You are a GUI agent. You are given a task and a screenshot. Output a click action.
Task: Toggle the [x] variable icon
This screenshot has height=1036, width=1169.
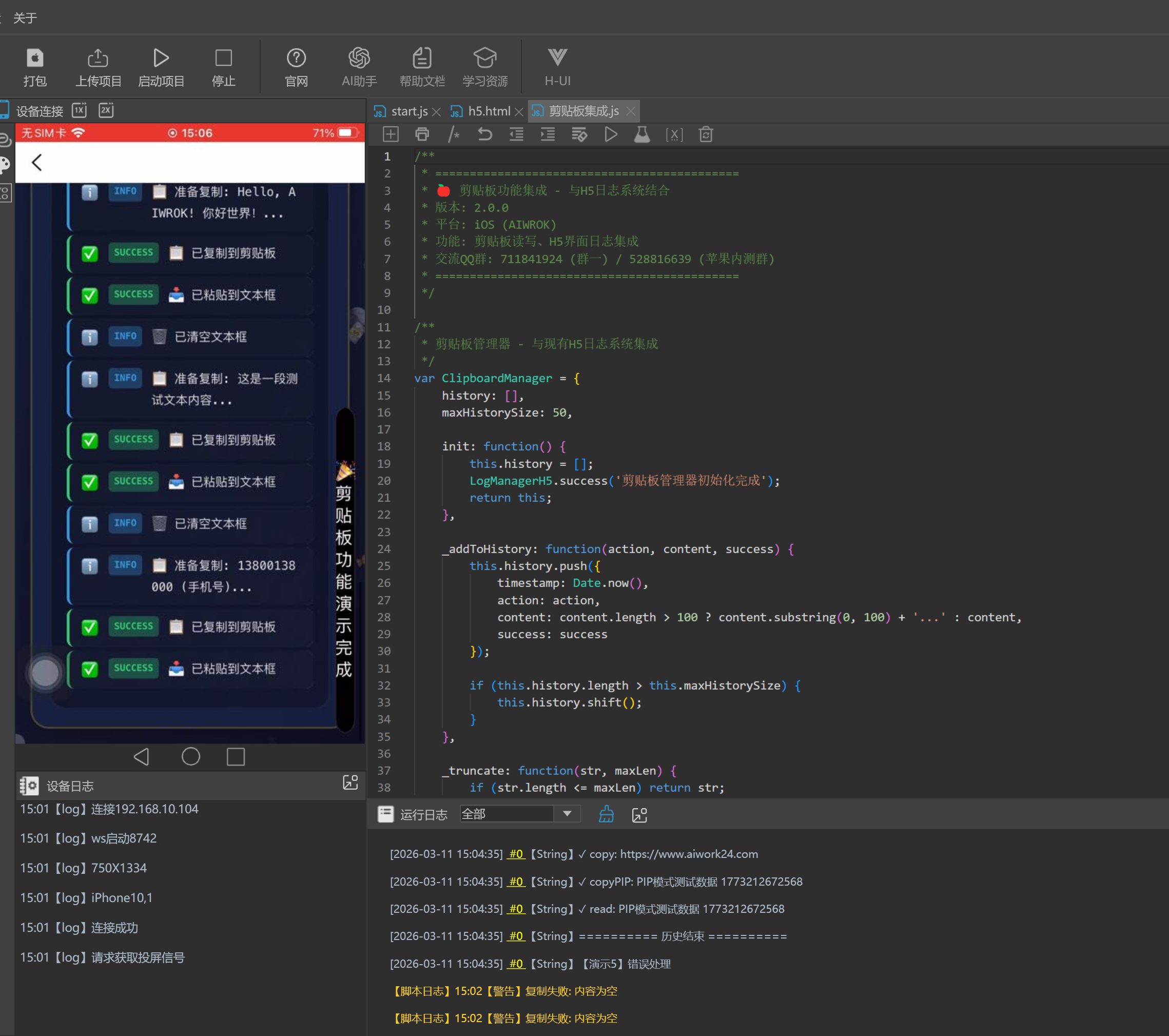[x=674, y=134]
